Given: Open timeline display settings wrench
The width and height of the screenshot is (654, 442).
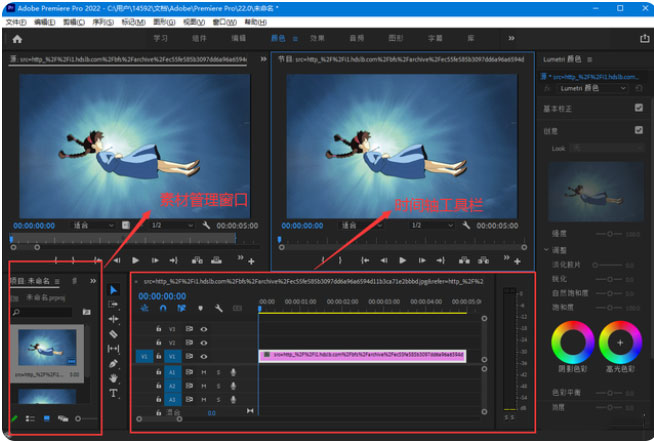Looking at the screenshot, I should pyautogui.click(x=219, y=308).
